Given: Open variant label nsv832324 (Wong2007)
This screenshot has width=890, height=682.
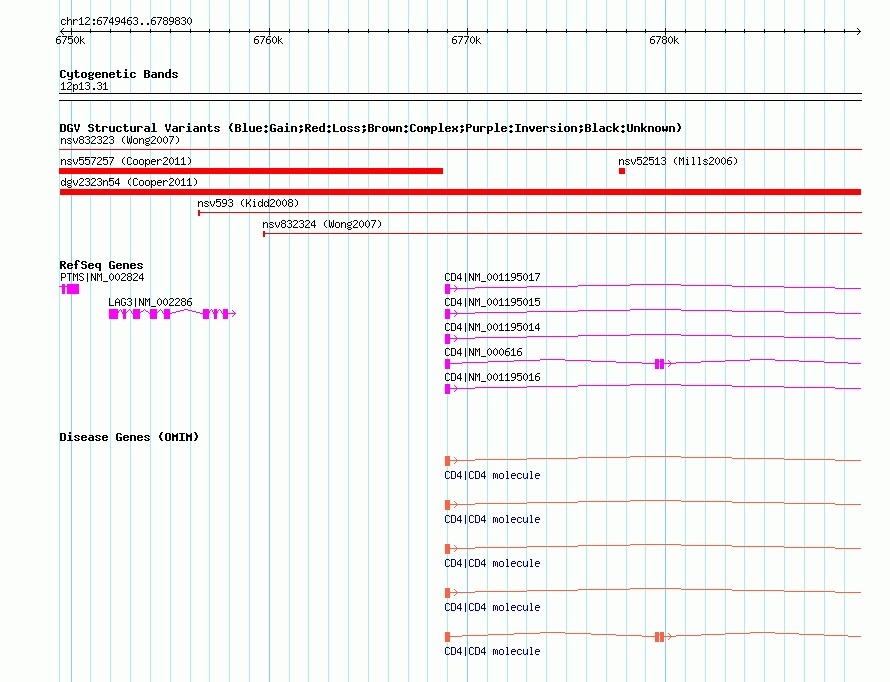Looking at the screenshot, I should tap(322, 224).
